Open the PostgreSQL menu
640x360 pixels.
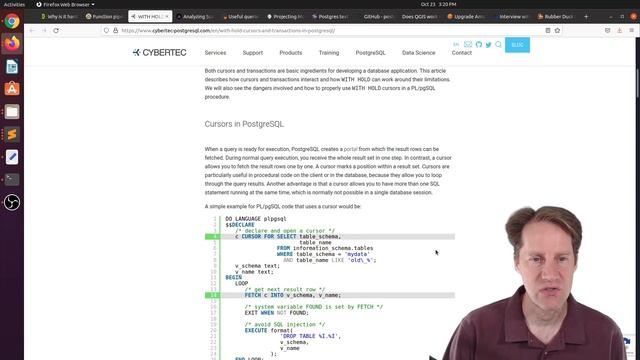pos(370,53)
